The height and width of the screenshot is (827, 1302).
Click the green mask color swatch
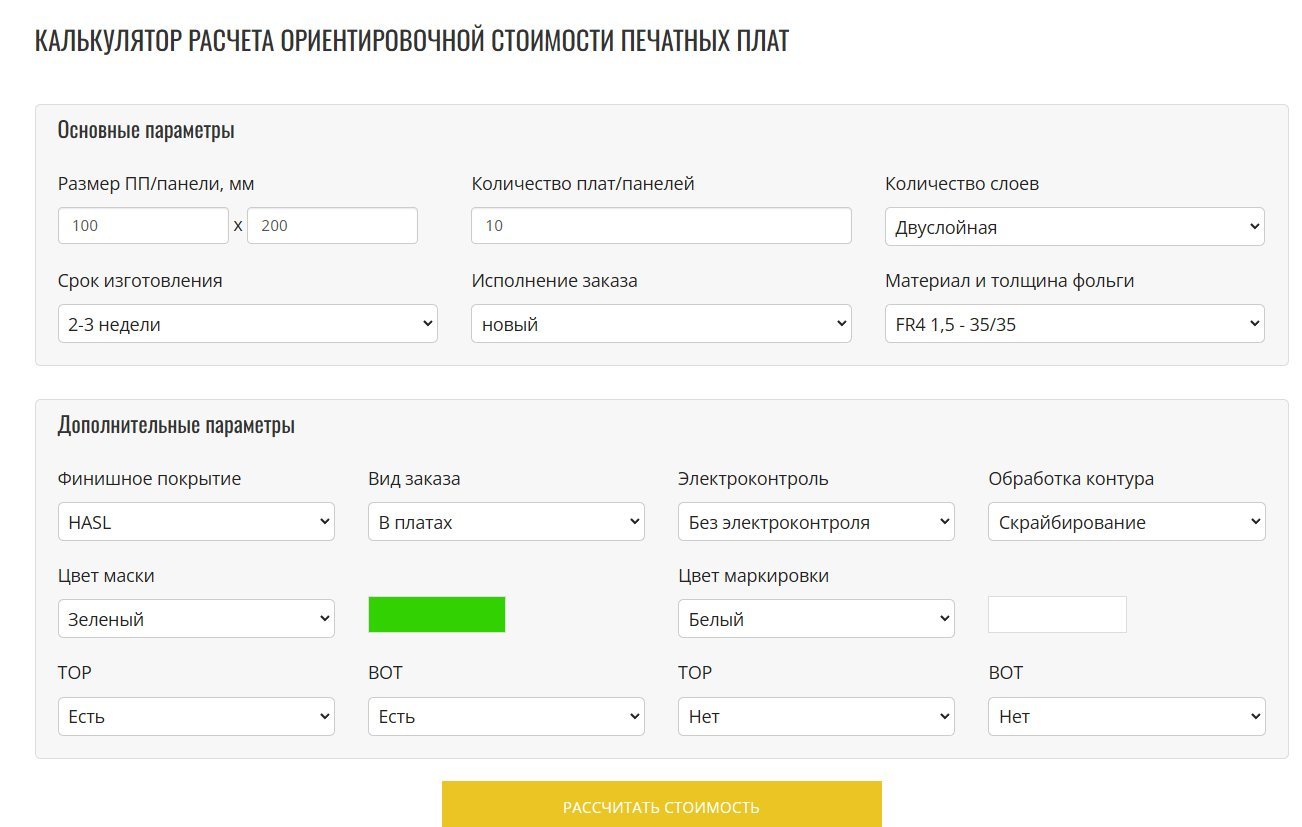(437, 615)
